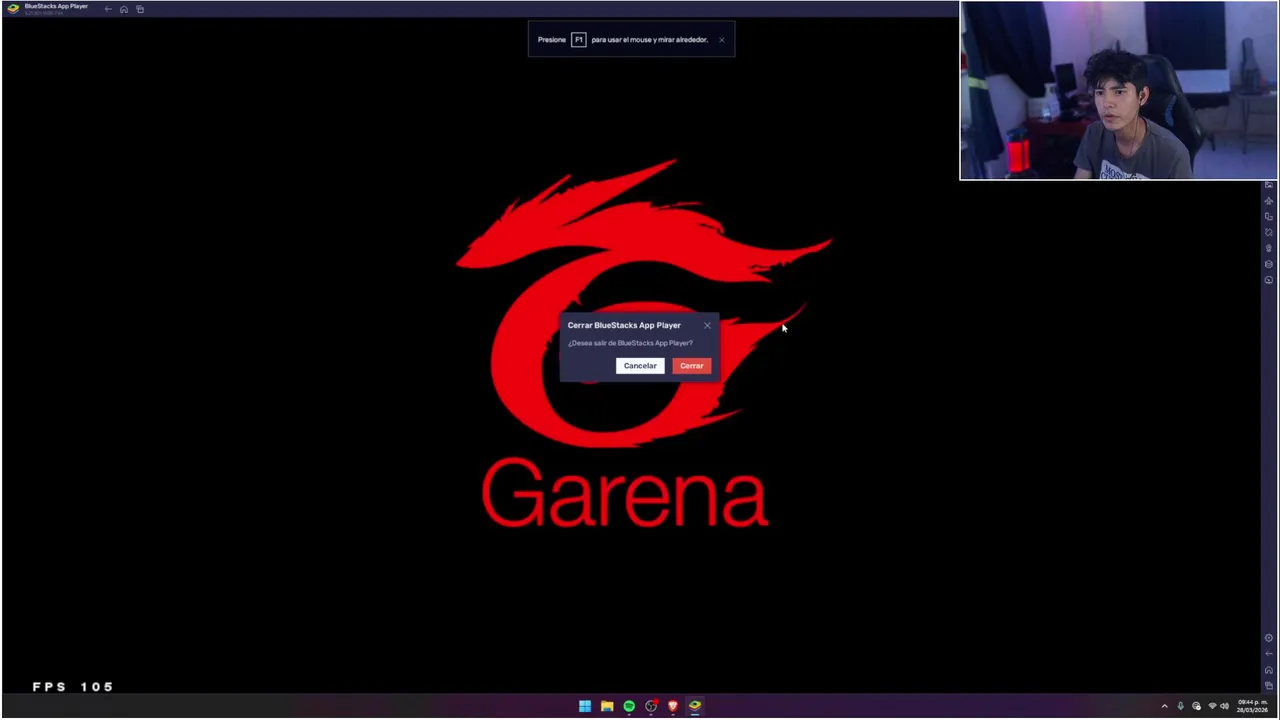Click home icon in right sidebar
This screenshot has width=1280, height=720.
(1269, 670)
